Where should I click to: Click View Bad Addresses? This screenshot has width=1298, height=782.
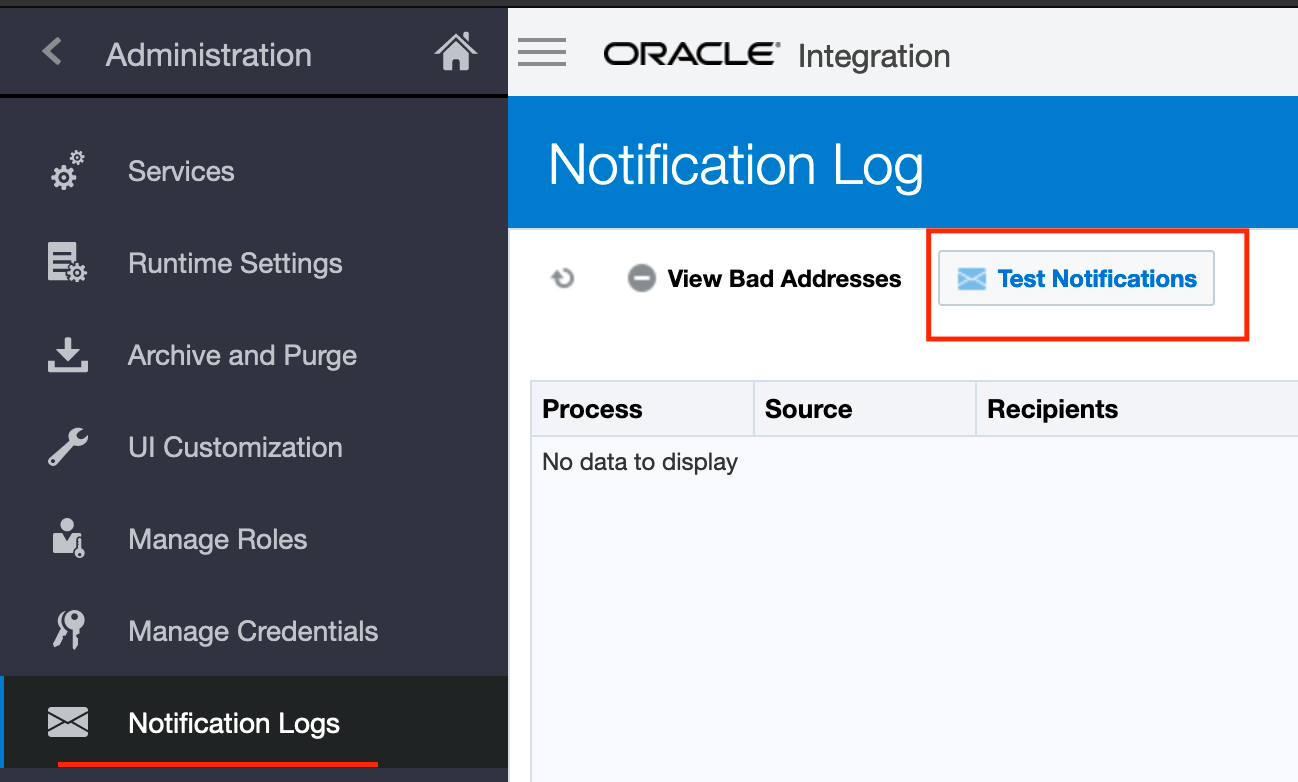click(x=764, y=278)
